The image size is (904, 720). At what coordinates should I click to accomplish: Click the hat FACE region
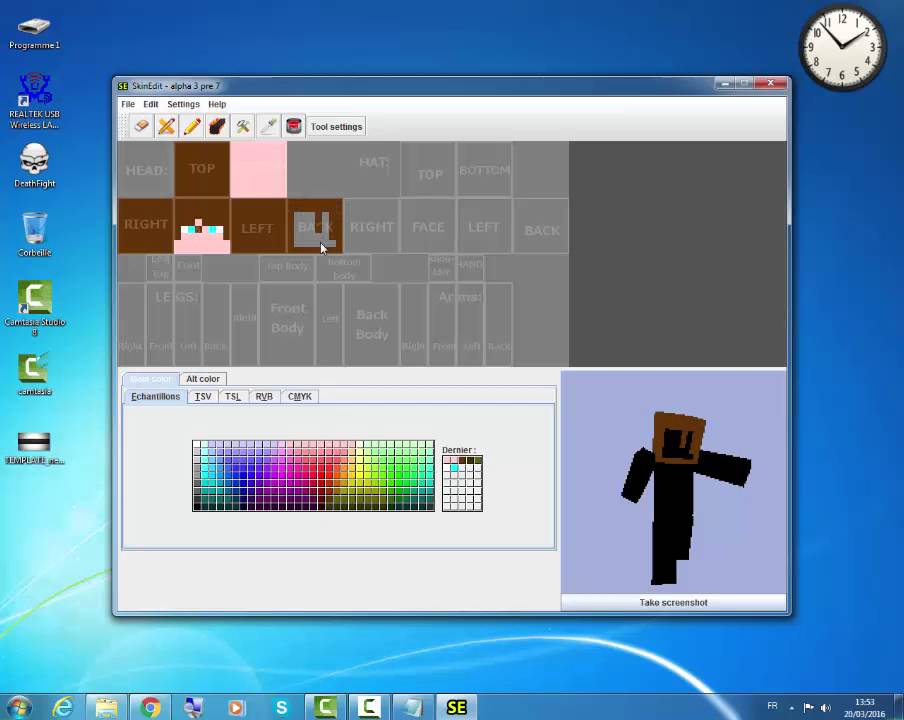click(x=428, y=227)
